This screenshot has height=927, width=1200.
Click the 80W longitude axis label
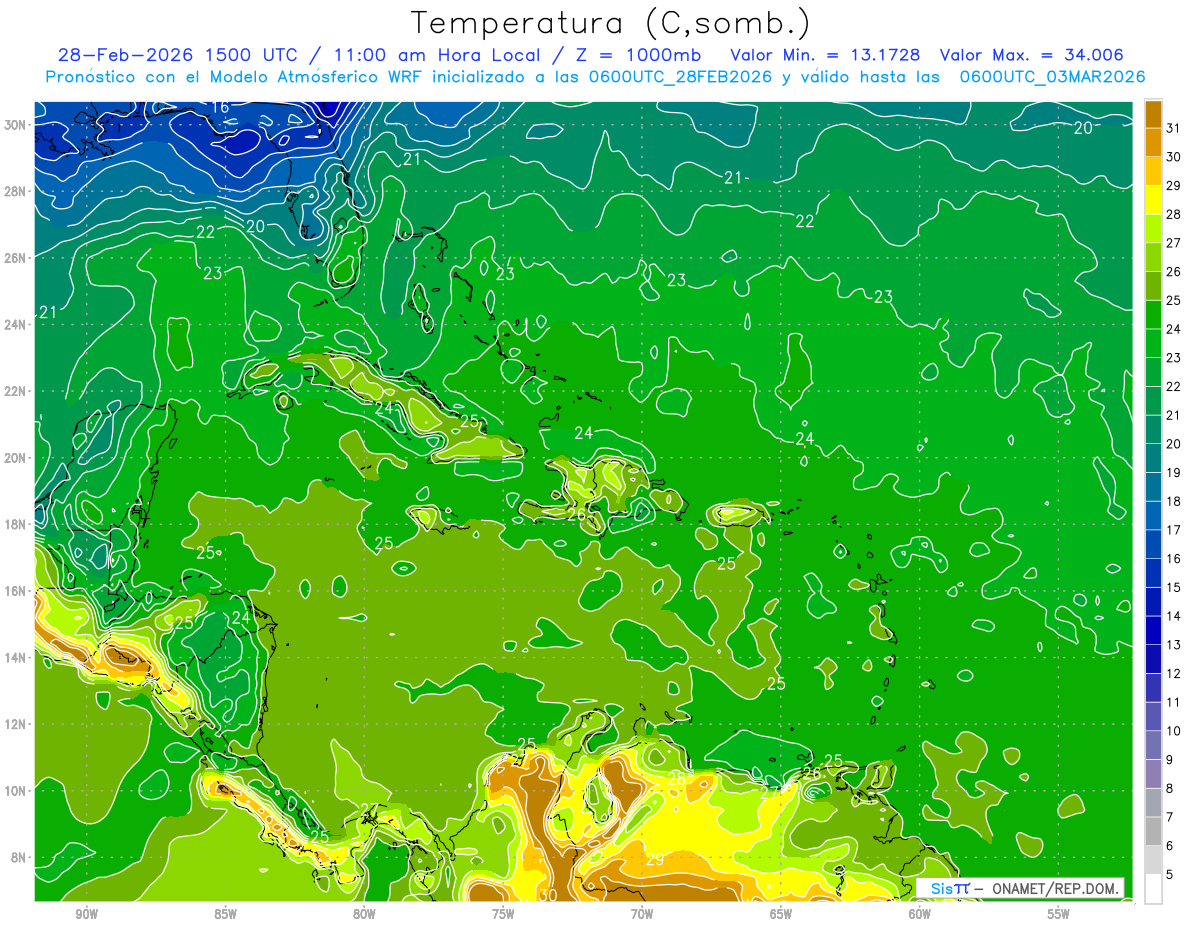(x=364, y=914)
